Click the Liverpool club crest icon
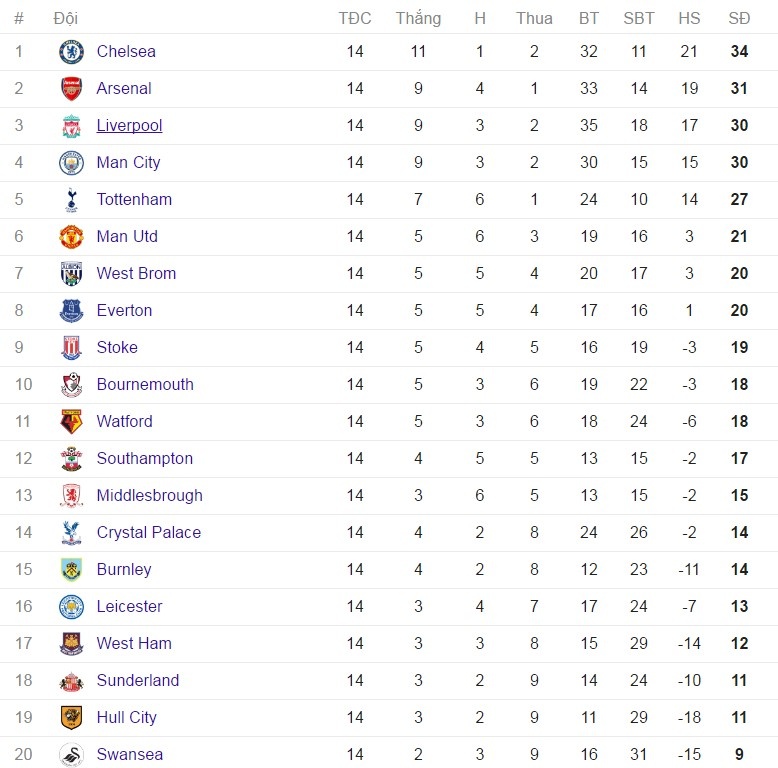Screen dimensions: 778x768 (x=71, y=126)
